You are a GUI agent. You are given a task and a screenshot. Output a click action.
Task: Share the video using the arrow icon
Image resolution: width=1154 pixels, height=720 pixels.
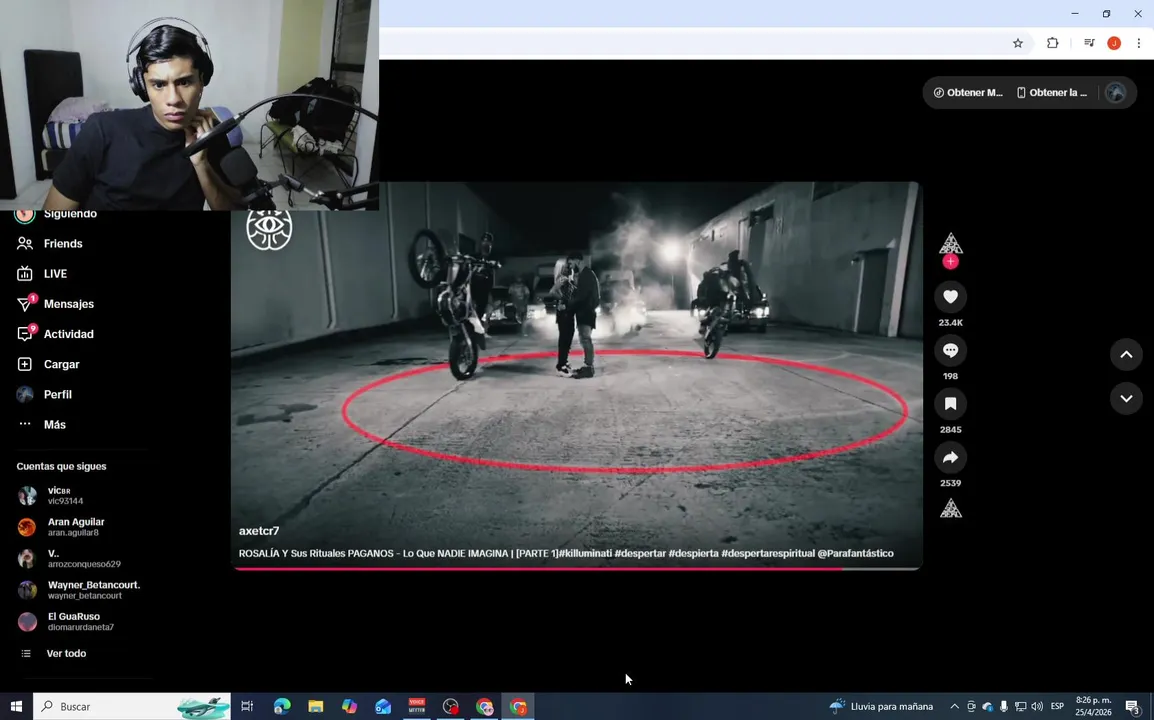click(x=950, y=457)
